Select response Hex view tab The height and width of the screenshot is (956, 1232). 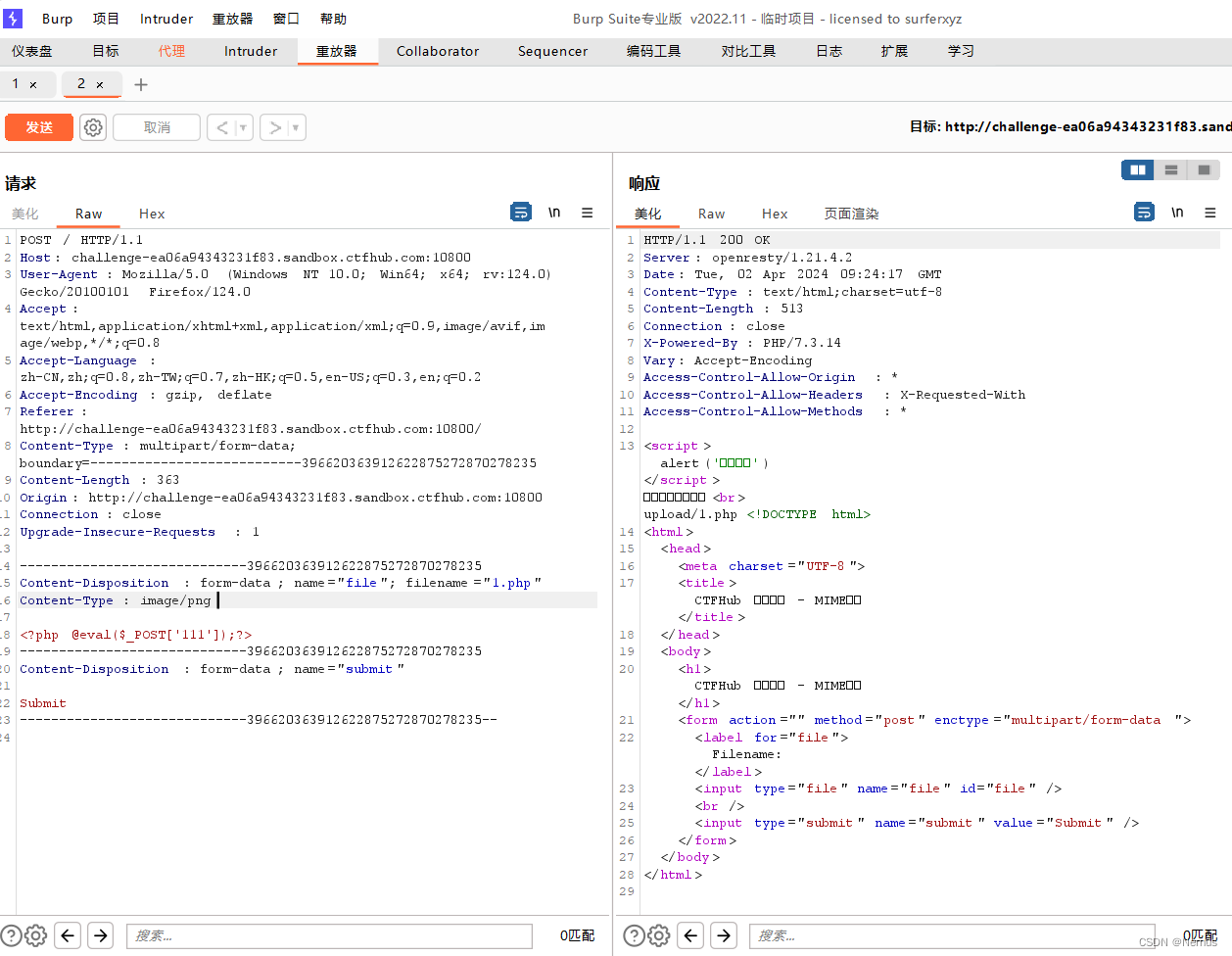point(775,214)
